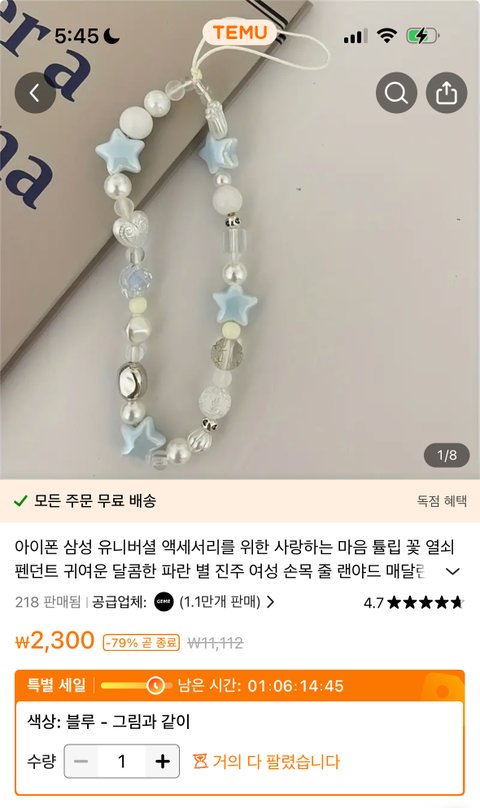The height and width of the screenshot is (808, 480).
Task: Tap the hourglass almost sold out icon
Action: tap(200, 761)
